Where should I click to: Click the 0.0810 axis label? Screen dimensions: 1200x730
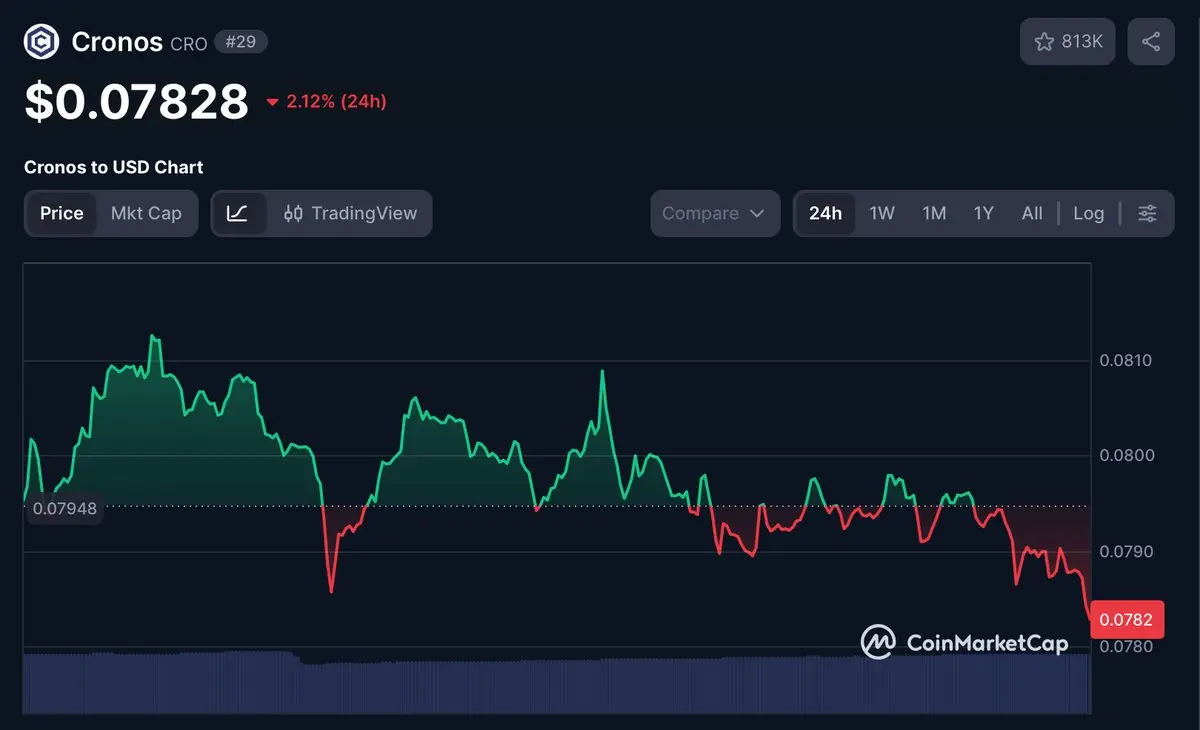click(1126, 360)
